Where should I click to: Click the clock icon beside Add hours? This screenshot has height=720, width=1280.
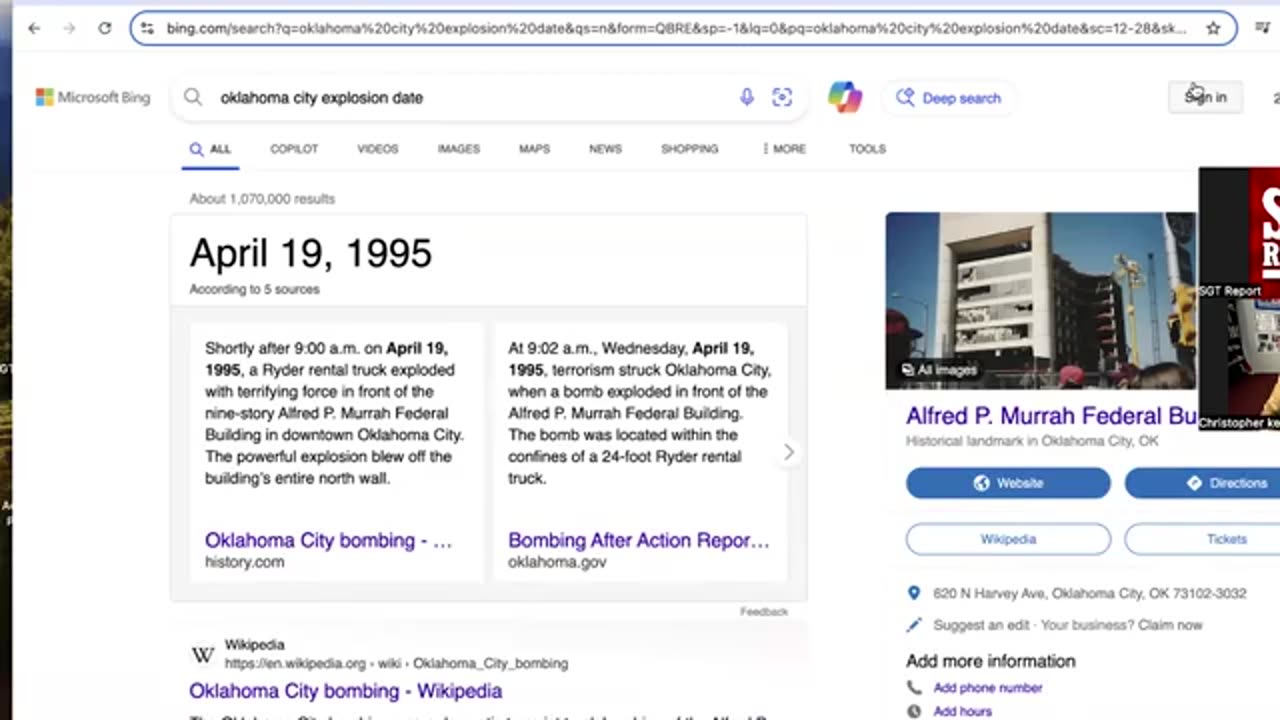(914, 711)
